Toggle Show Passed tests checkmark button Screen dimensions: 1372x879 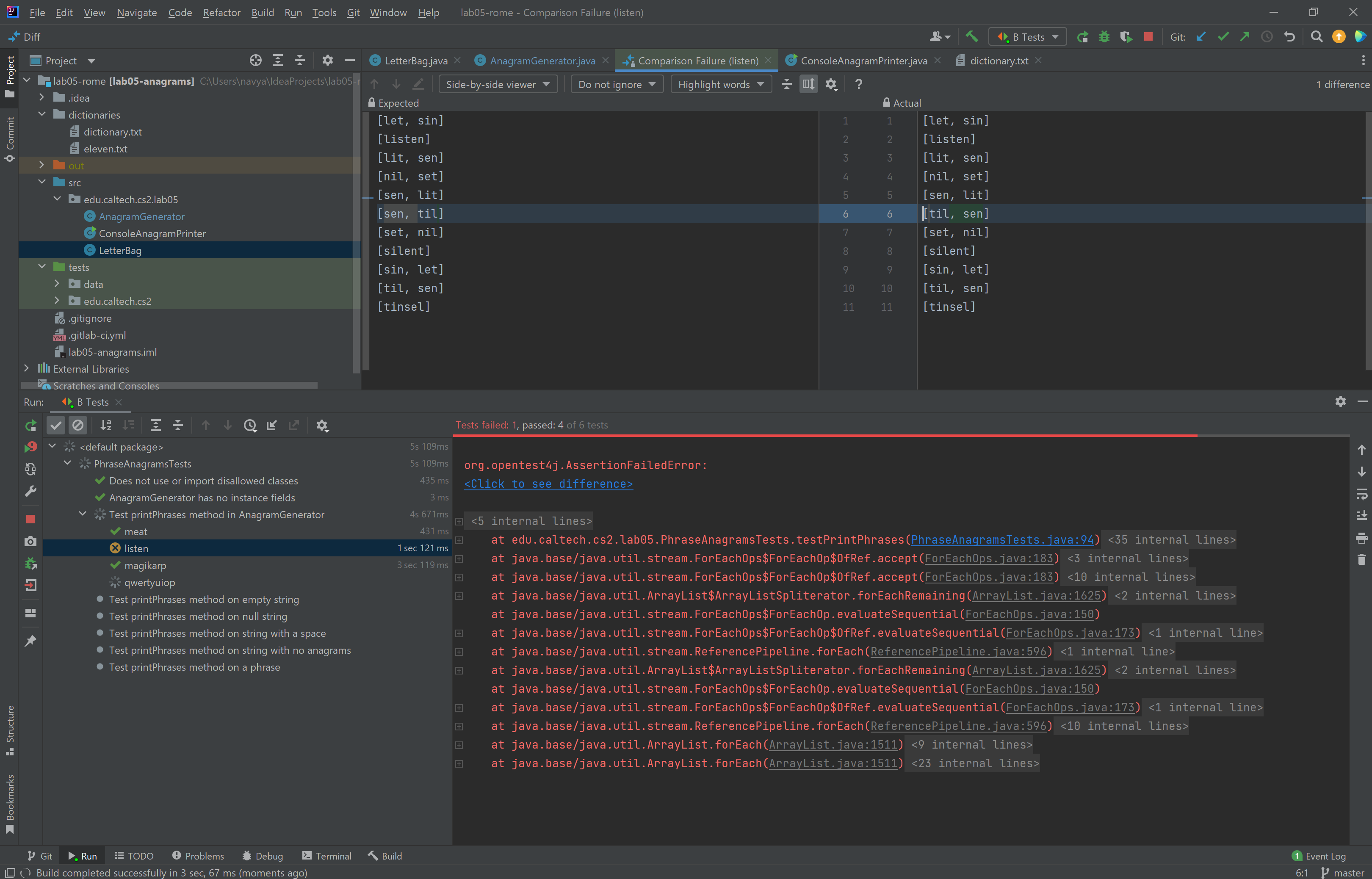(x=55, y=425)
